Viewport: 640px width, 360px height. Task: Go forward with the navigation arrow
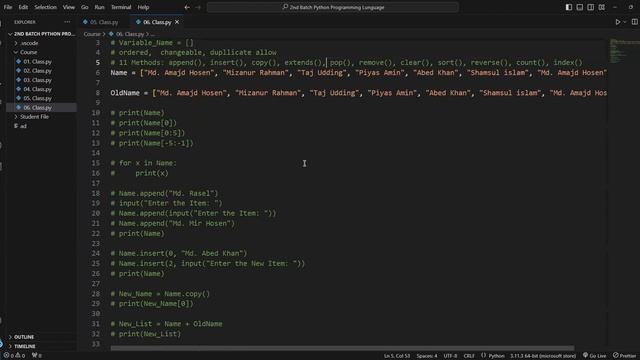[198, 7]
